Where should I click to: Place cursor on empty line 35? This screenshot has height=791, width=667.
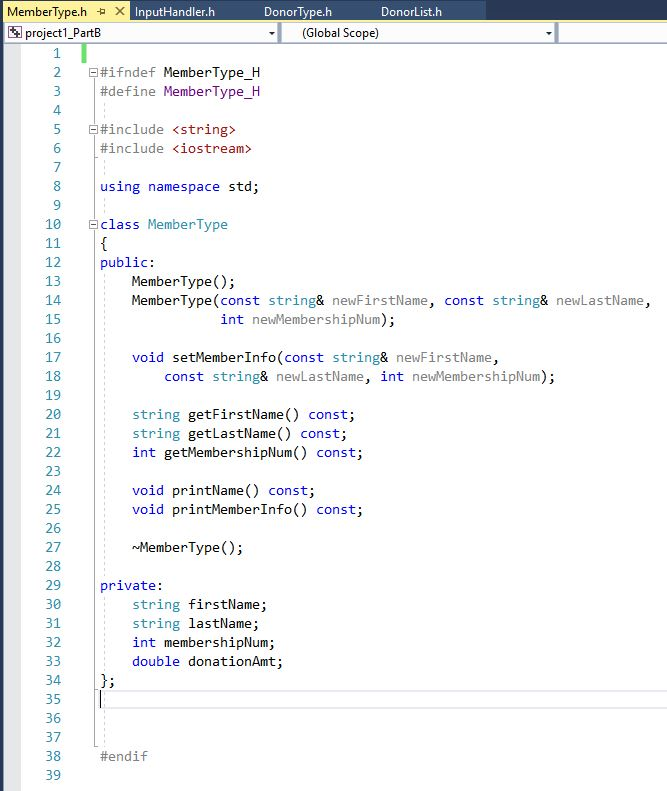[x=383, y=699]
